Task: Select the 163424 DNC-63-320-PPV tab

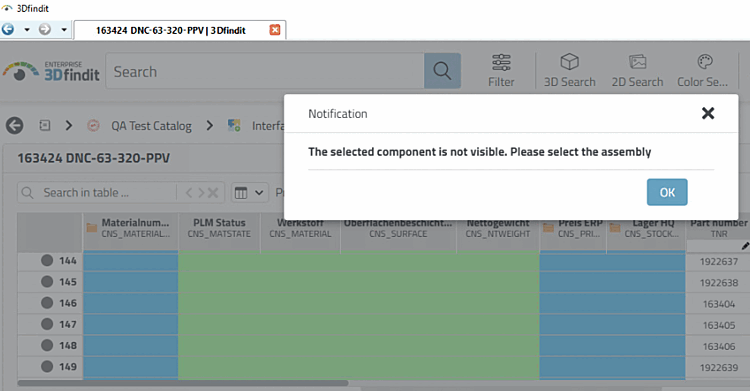Action: click(x=171, y=30)
